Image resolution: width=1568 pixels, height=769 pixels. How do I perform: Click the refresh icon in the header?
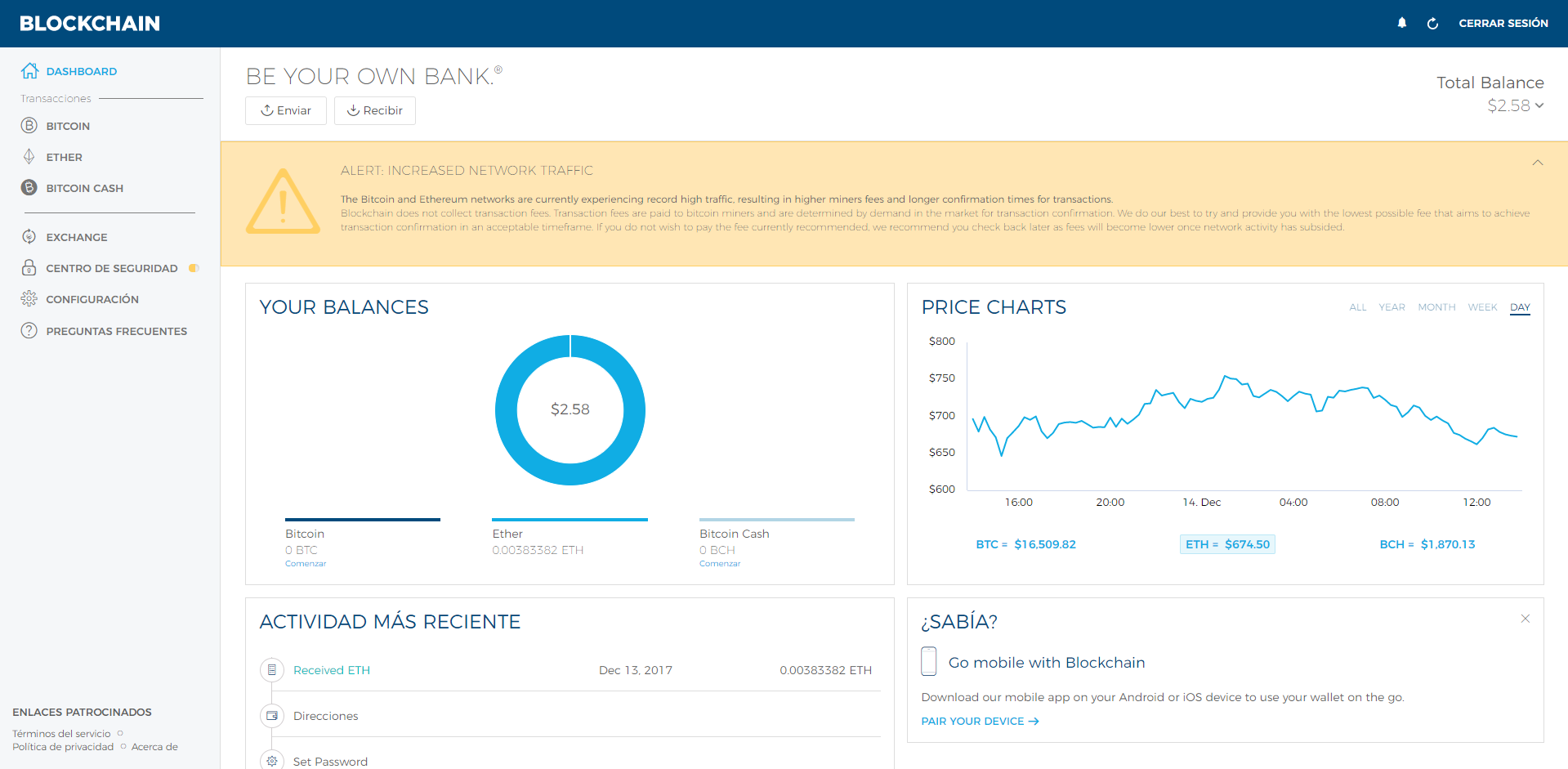[1432, 24]
